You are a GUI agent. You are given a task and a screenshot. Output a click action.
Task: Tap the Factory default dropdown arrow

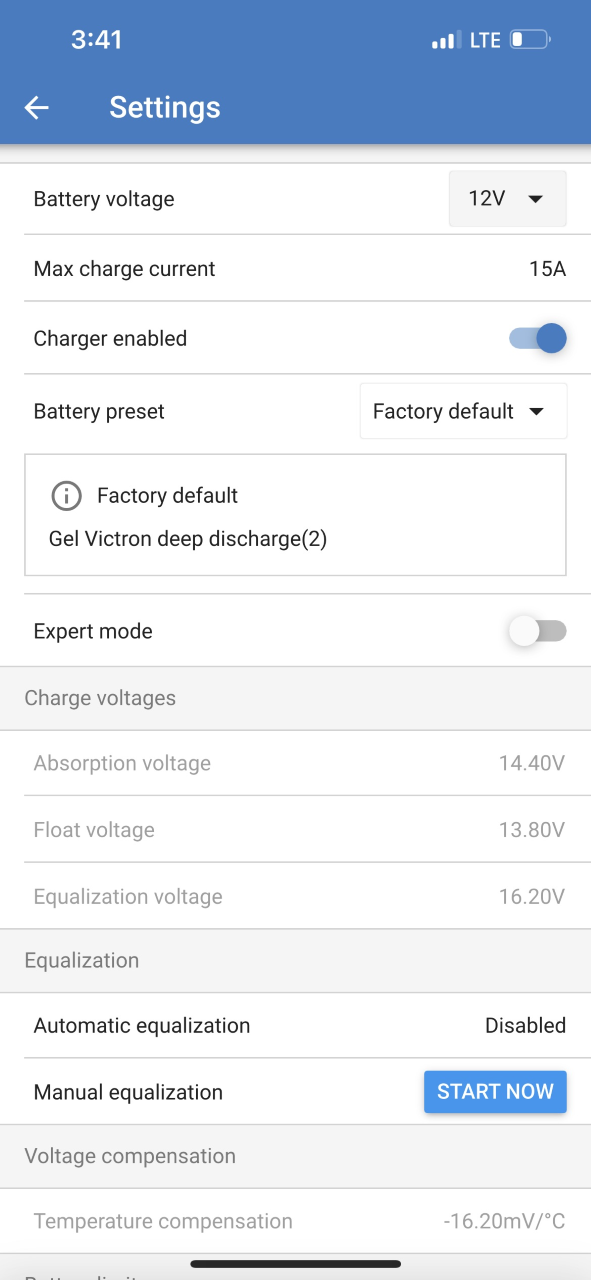pos(536,412)
